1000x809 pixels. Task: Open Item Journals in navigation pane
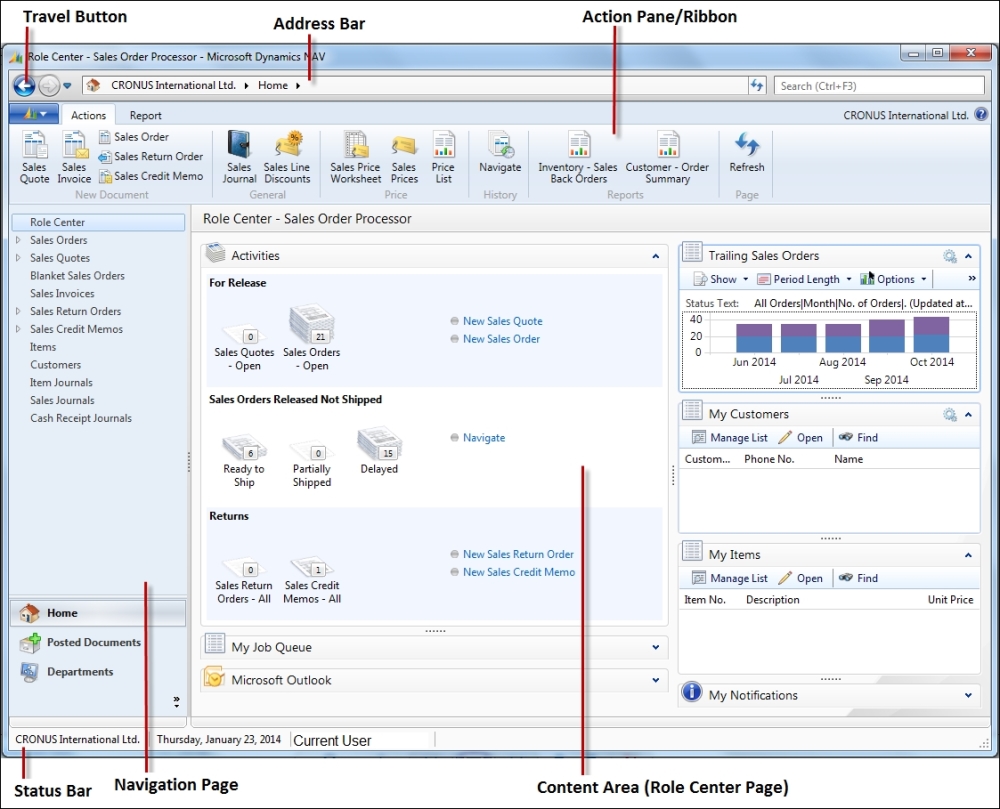pos(61,383)
